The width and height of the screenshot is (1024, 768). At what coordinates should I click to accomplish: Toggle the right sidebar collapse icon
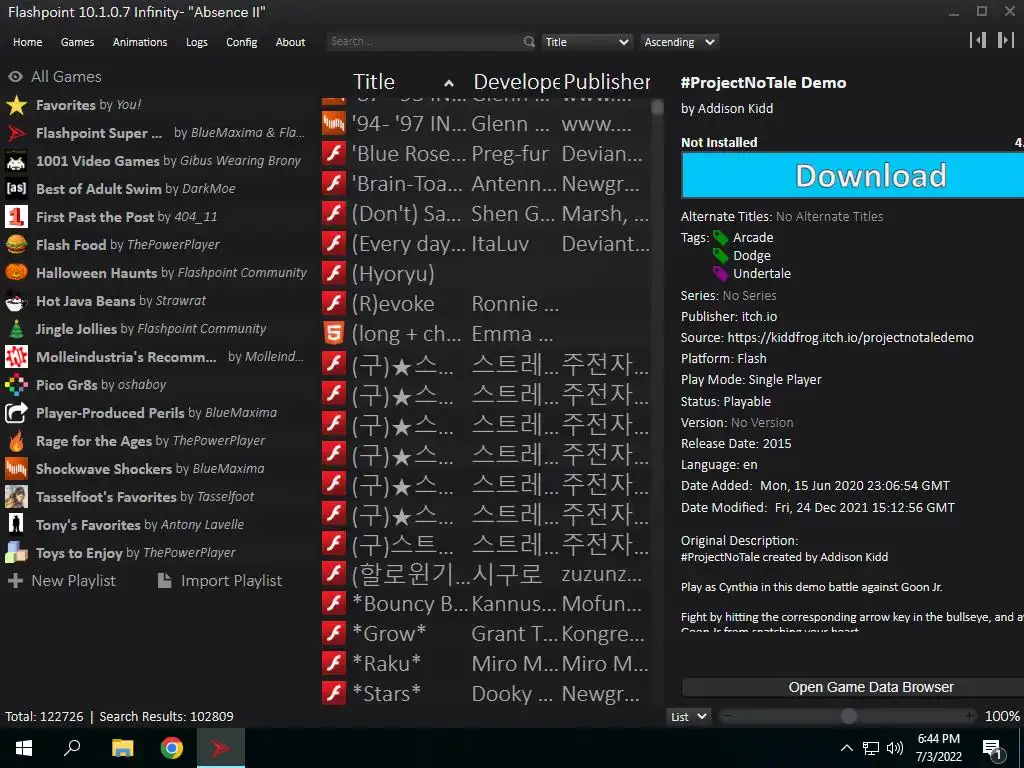pos(1005,40)
